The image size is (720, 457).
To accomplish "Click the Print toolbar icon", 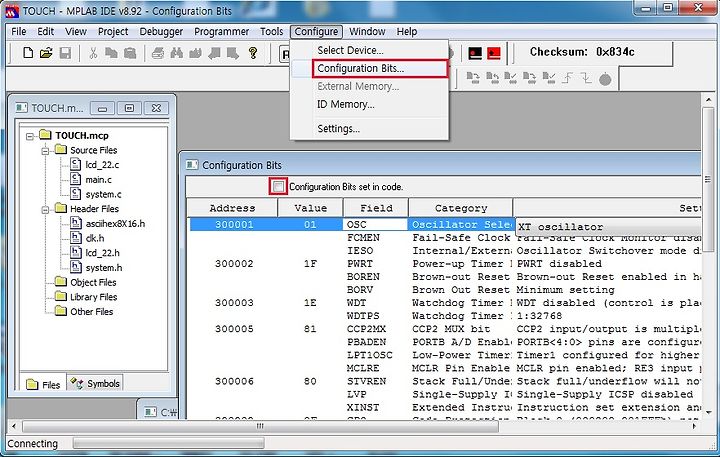I will 158,53.
